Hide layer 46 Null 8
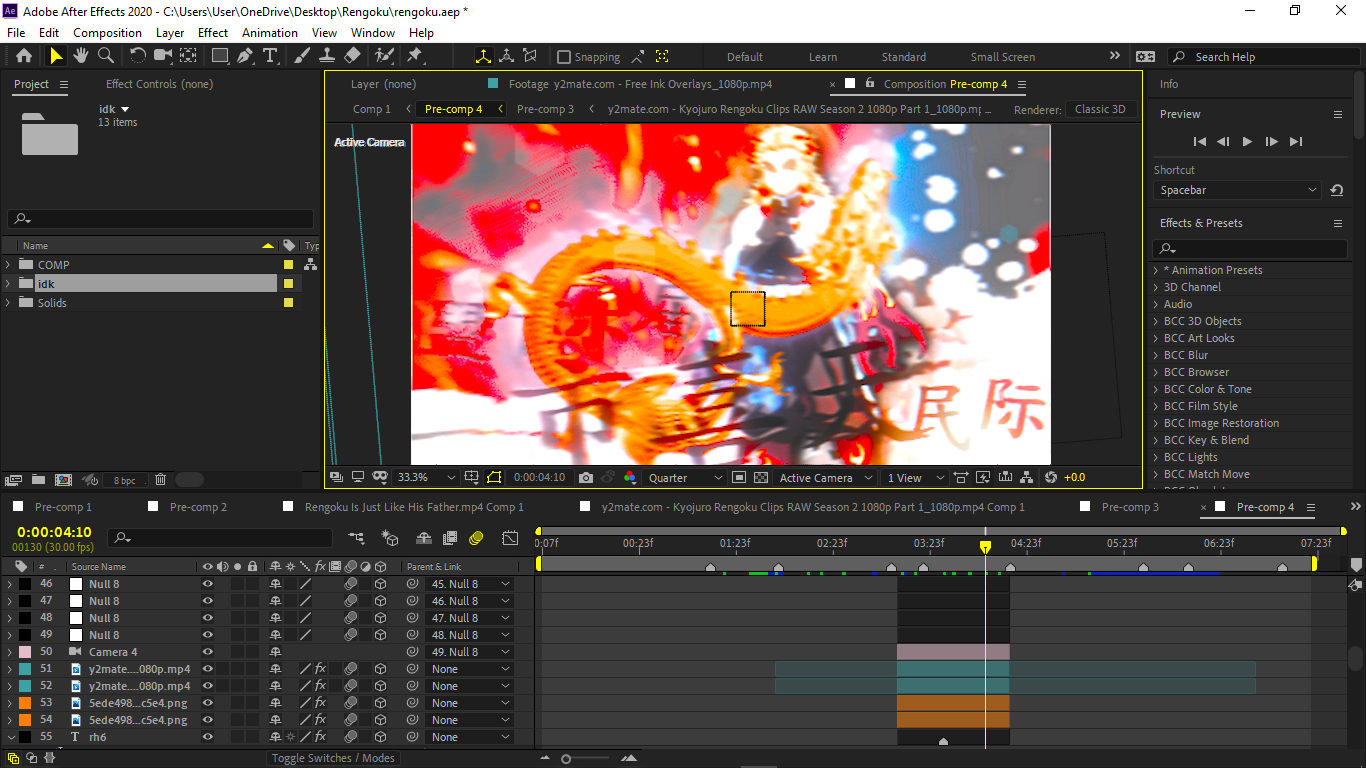1366x768 pixels. pyautogui.click(x=208, y=584)
